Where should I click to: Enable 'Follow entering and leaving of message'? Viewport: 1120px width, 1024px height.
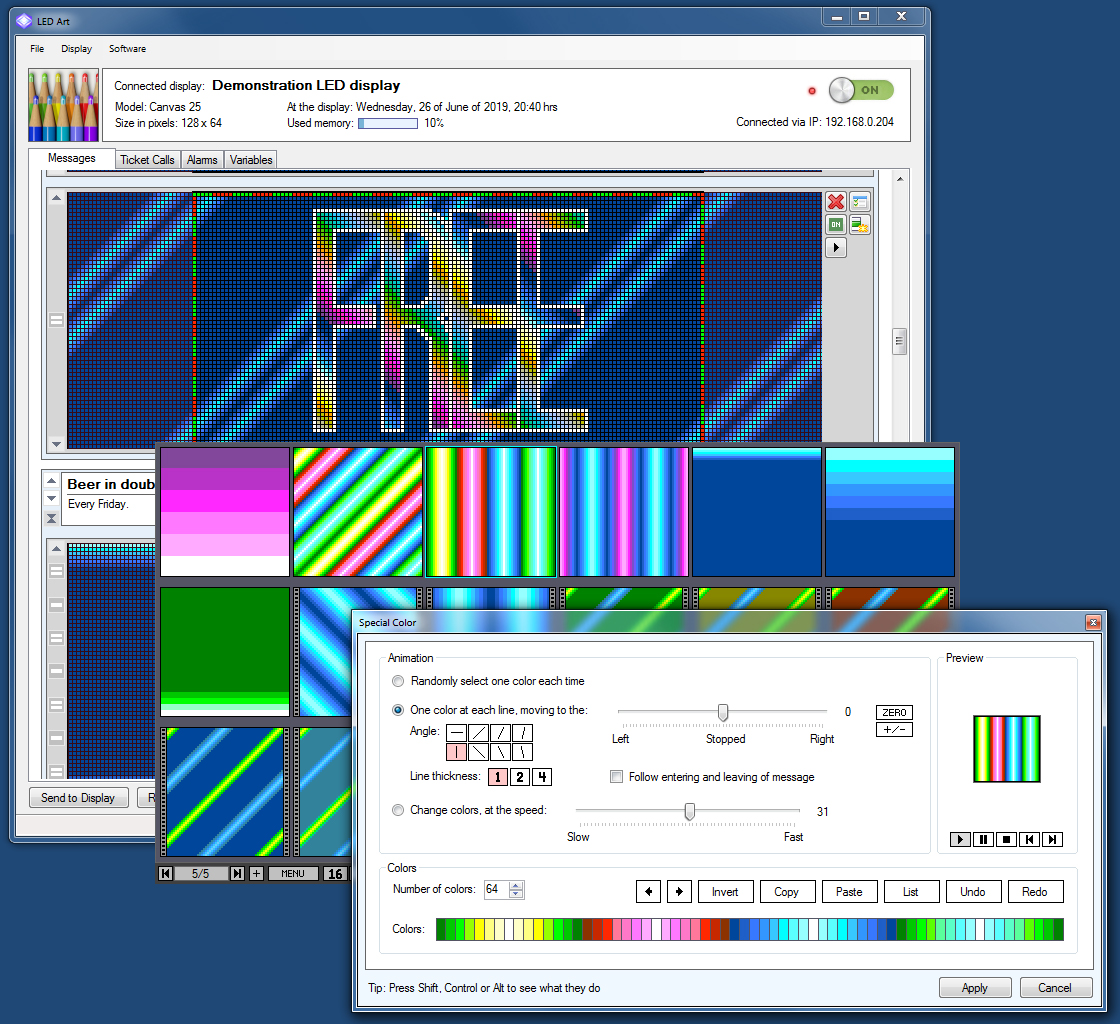coord(617,777)
